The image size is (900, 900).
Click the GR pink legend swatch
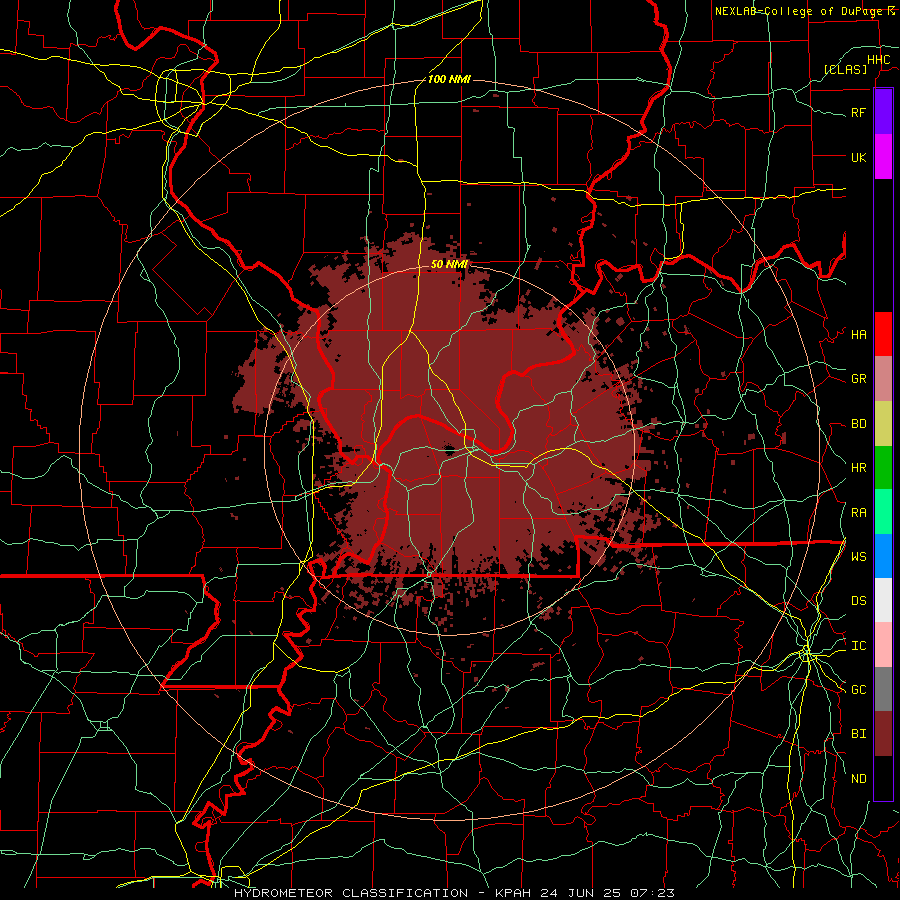883,379
